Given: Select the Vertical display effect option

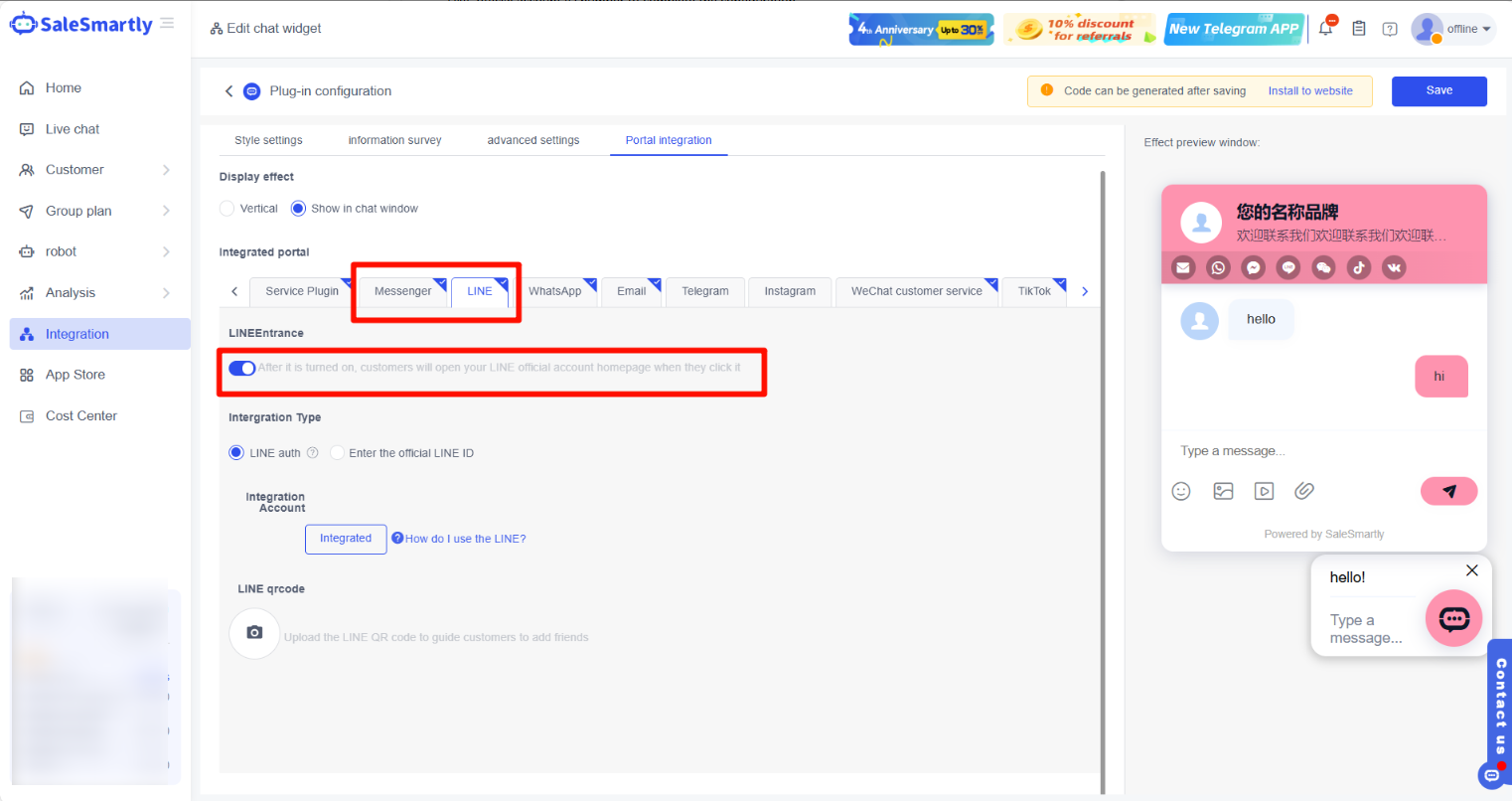Looking at the screenshot, I should click(x=227, y=209).
